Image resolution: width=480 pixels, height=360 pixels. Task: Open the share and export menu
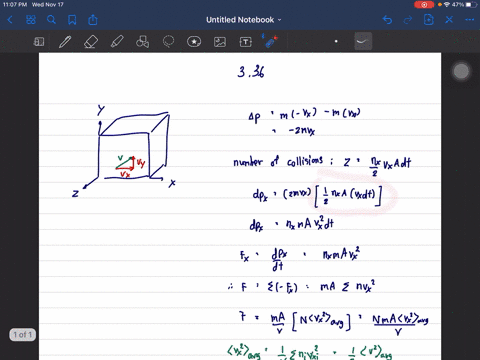(x=93, y=20)
